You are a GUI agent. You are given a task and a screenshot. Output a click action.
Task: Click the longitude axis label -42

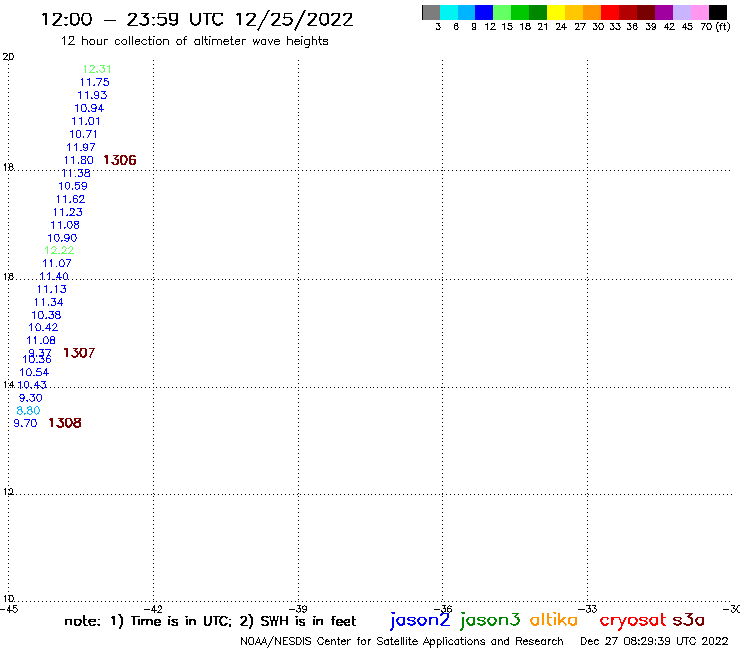154,609
